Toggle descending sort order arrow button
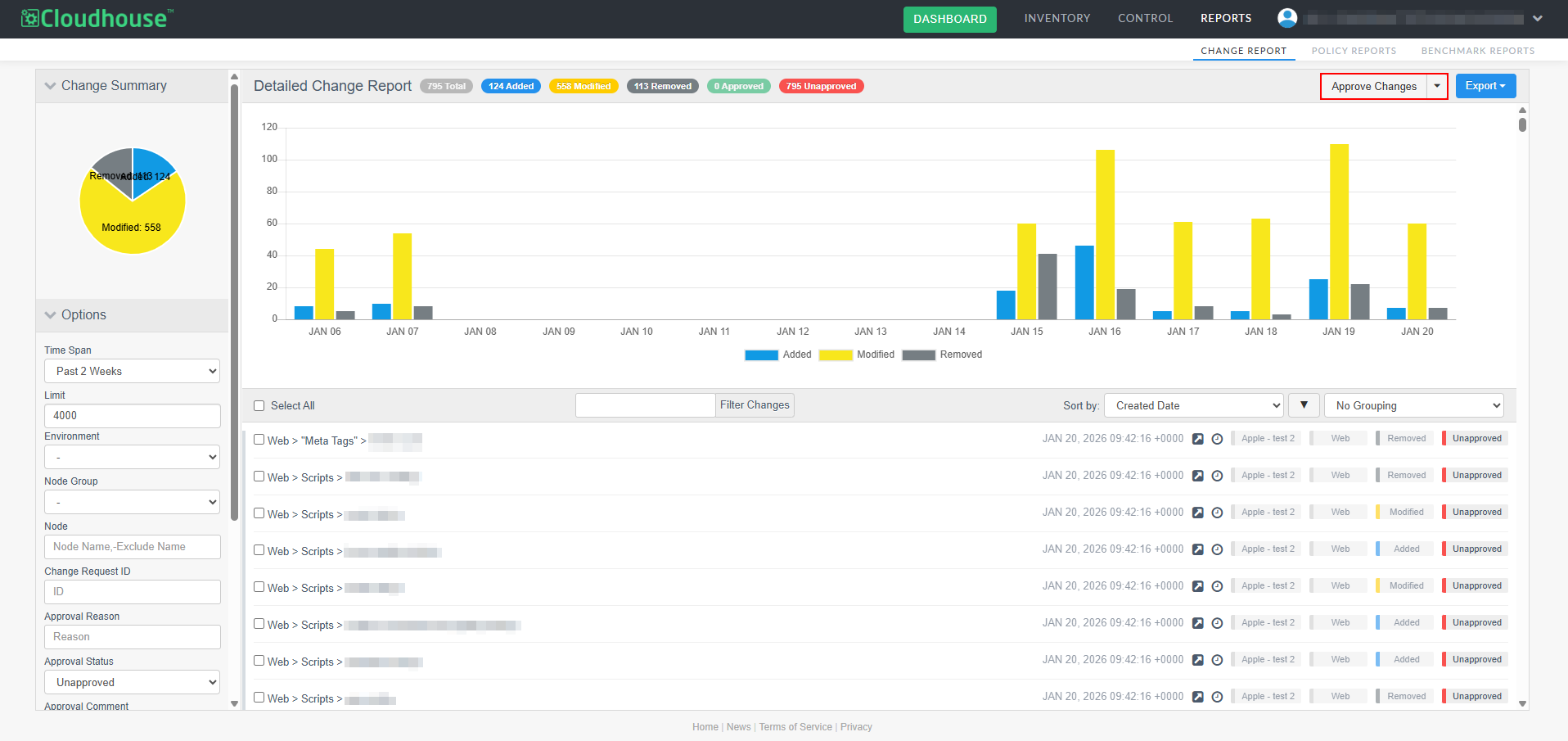 1304,405
